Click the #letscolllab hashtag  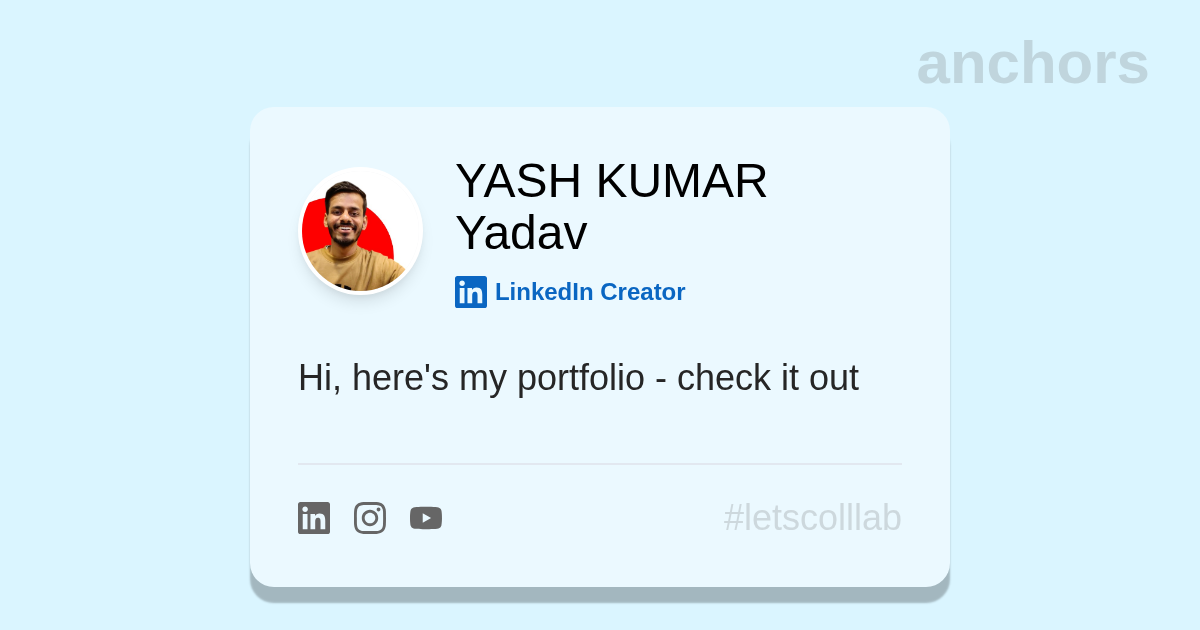click(812, 518)
